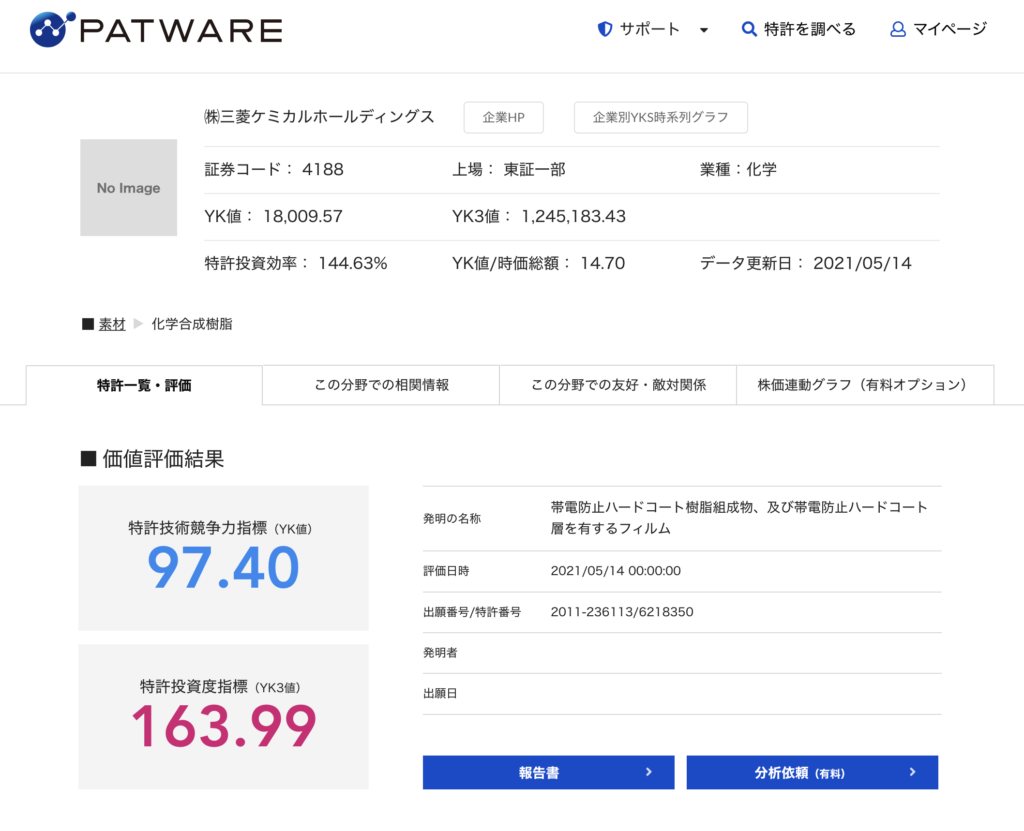Click データ更新日 value 2021/05/14
This screenshot has width=1024, height=831.
coord(862,264)
